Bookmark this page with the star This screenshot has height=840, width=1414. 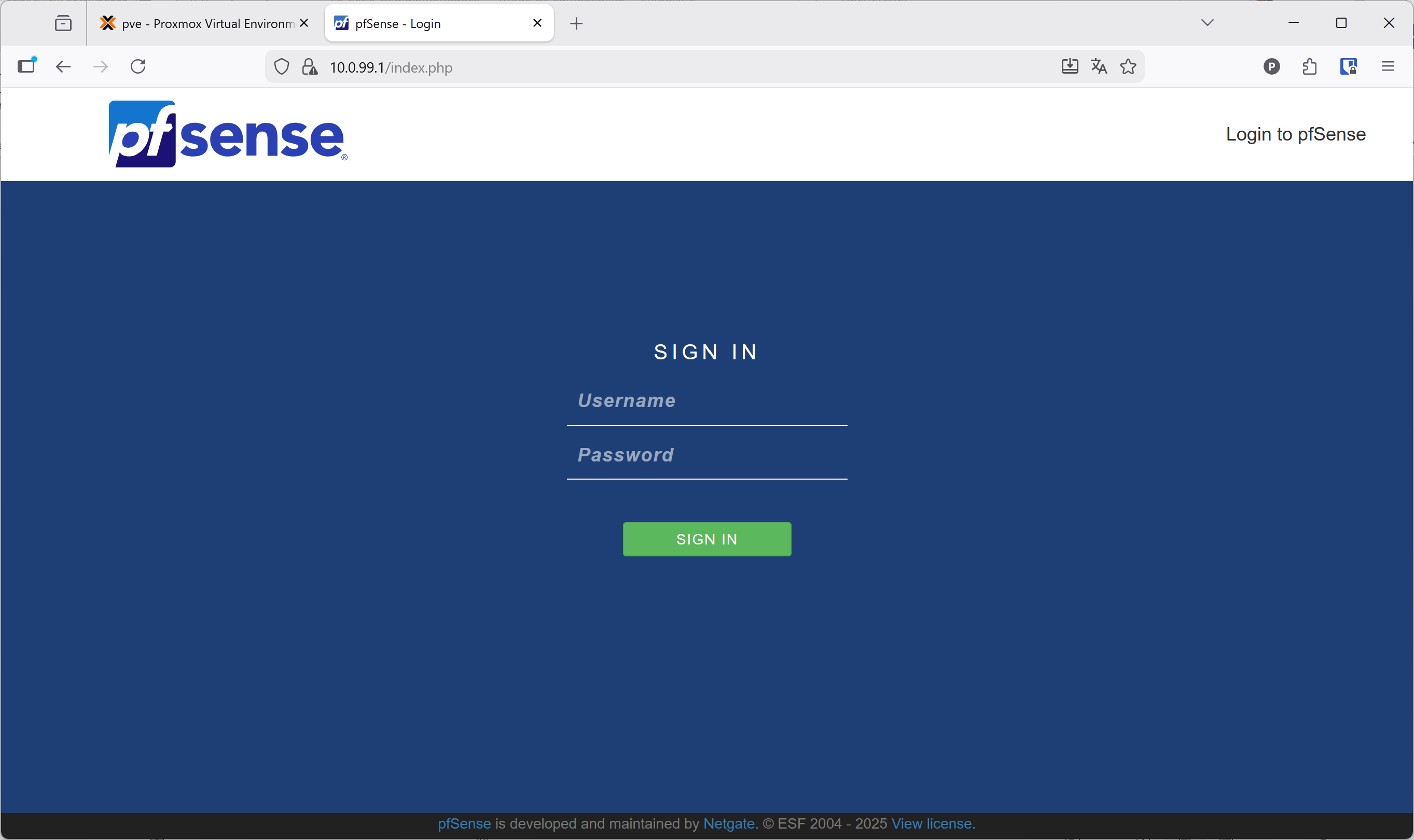click(x=1128, y=66)
